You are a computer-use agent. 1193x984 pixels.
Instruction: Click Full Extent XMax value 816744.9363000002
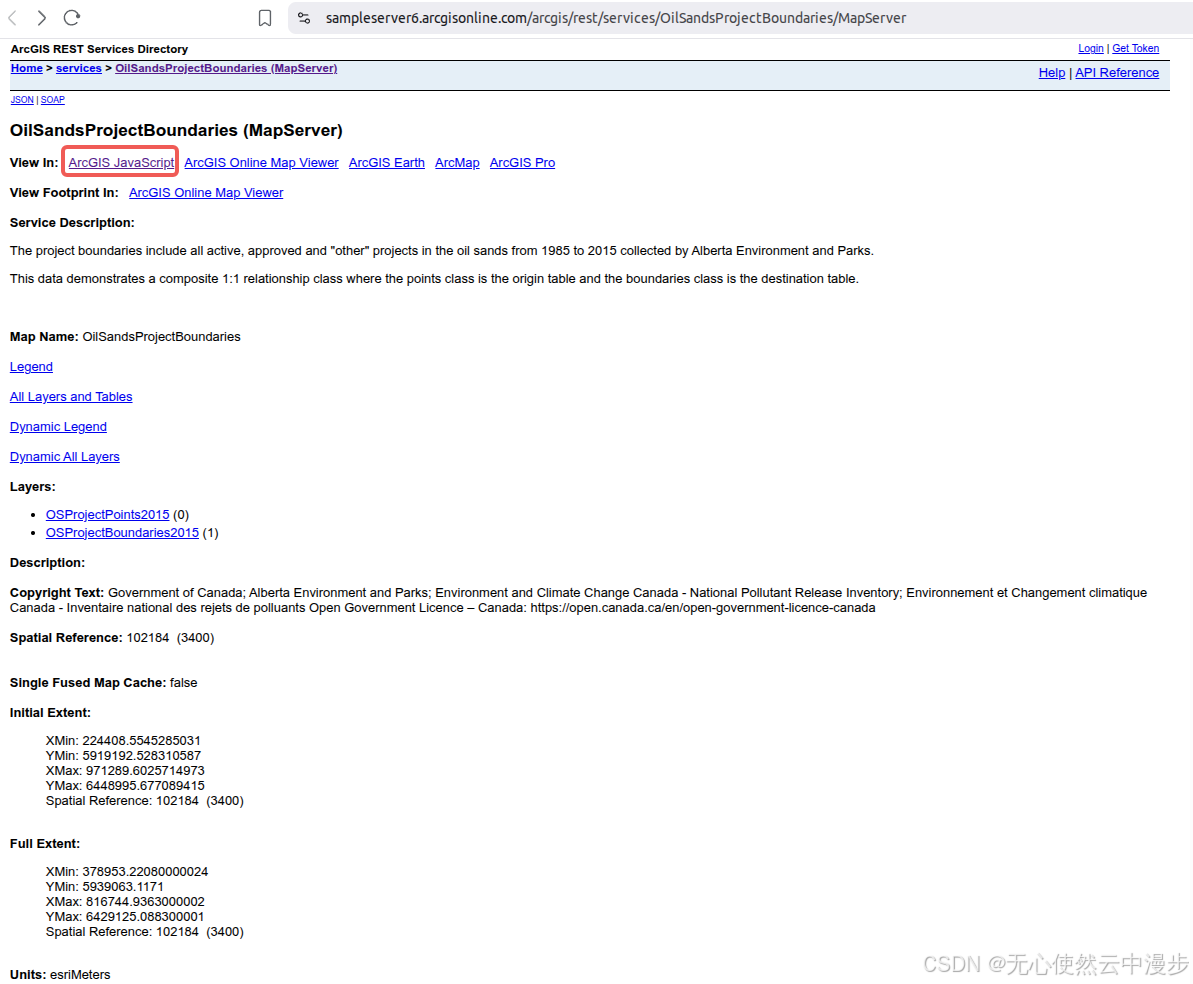coord(145,903)
